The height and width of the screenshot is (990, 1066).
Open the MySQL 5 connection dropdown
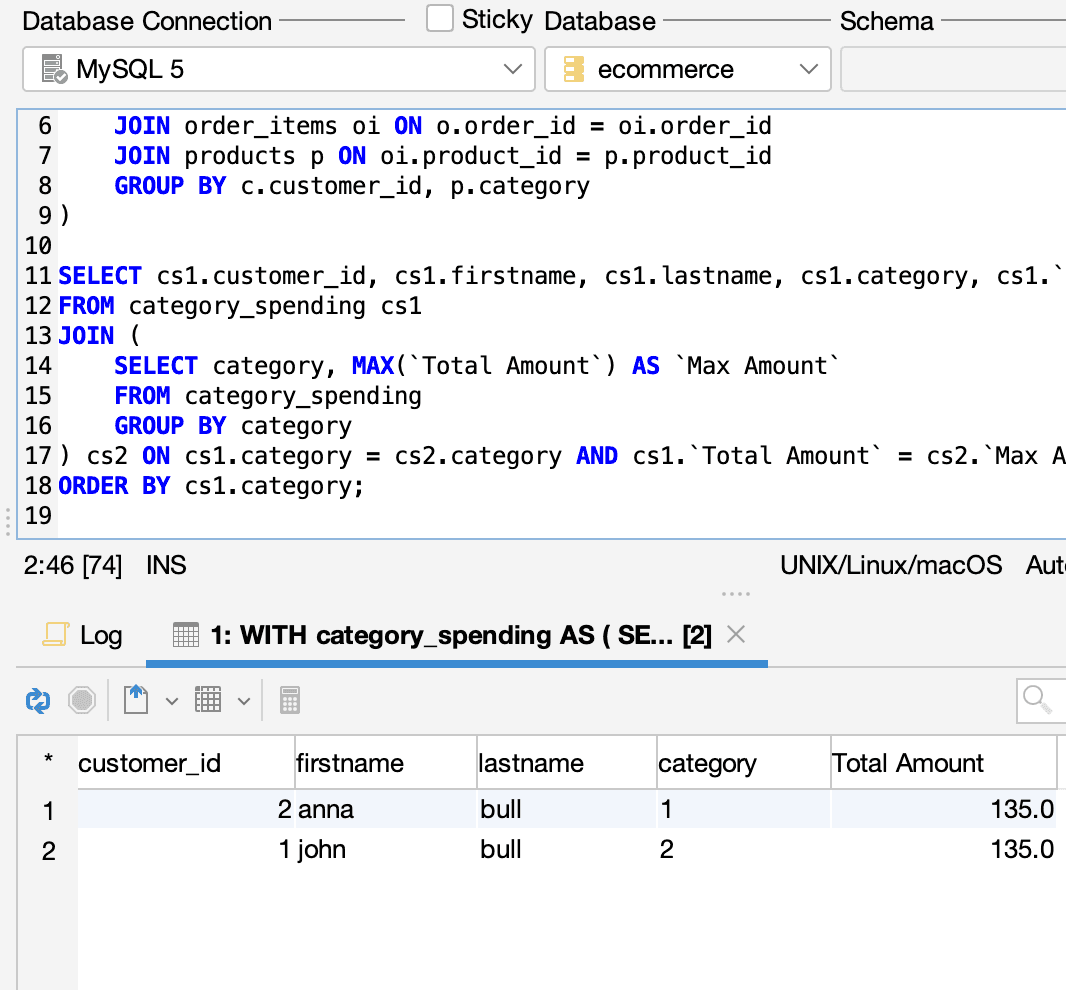[279, 69]
